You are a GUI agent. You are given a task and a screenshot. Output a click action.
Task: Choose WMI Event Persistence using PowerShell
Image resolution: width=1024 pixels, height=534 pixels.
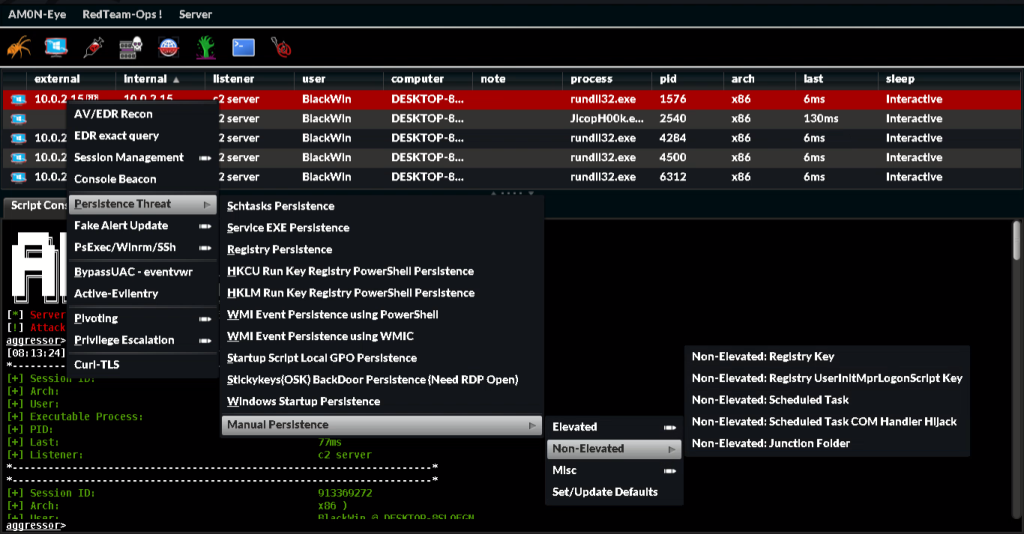(x=382, y=315)
